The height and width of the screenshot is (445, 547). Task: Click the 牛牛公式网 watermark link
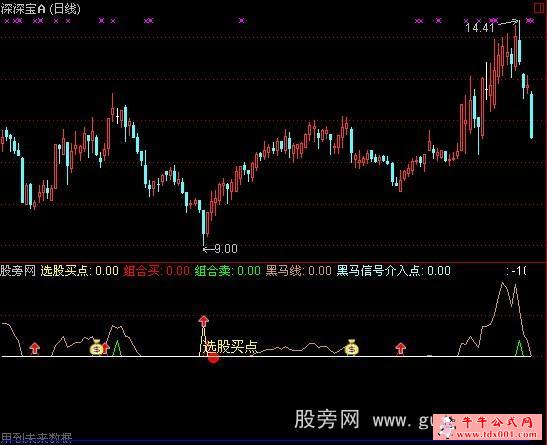click(x=496, y=422)
